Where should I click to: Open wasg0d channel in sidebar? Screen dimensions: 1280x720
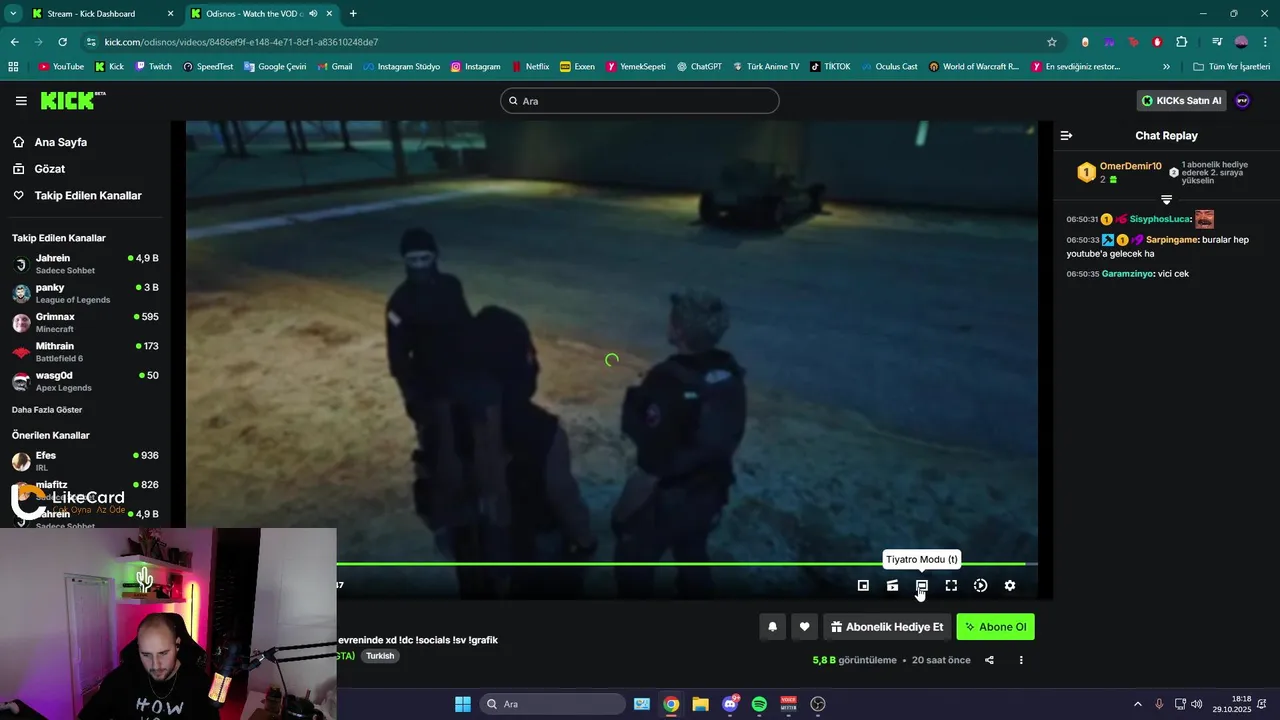[85, 381]
